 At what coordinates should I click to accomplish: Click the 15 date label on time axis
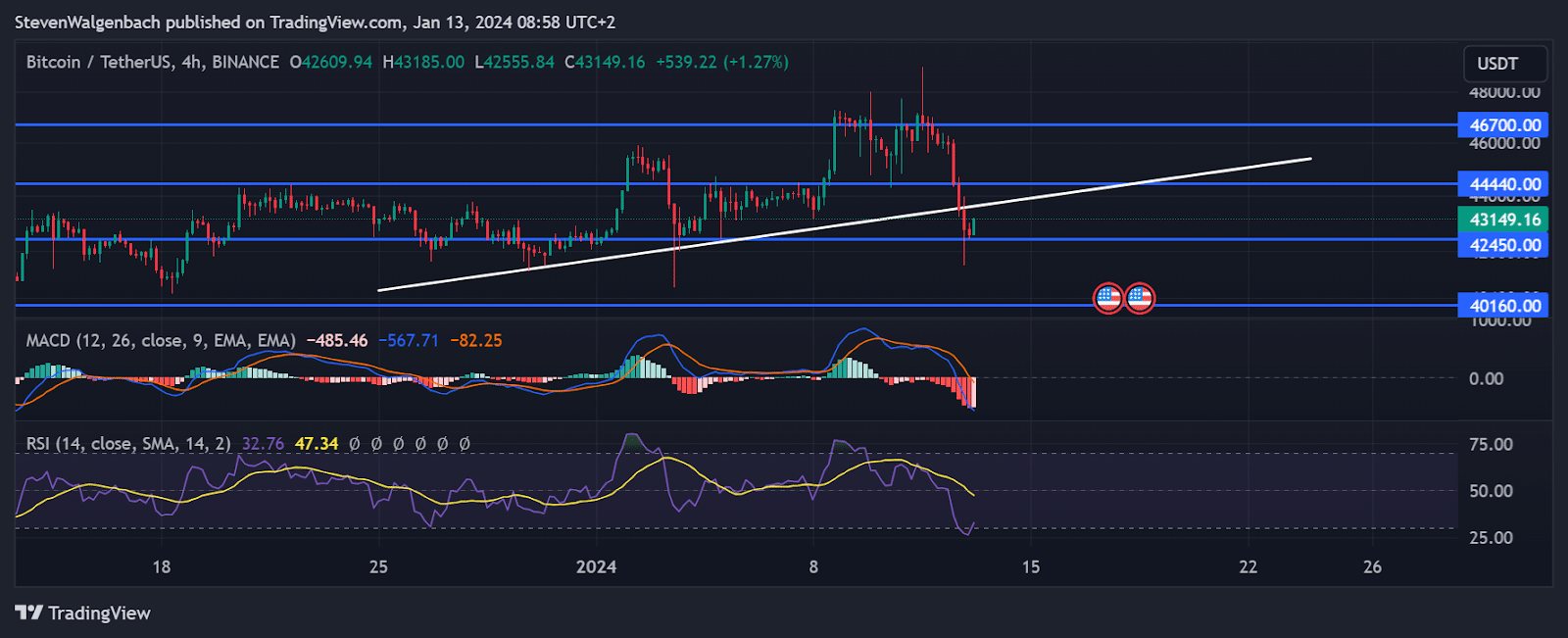pos(1030,566)
